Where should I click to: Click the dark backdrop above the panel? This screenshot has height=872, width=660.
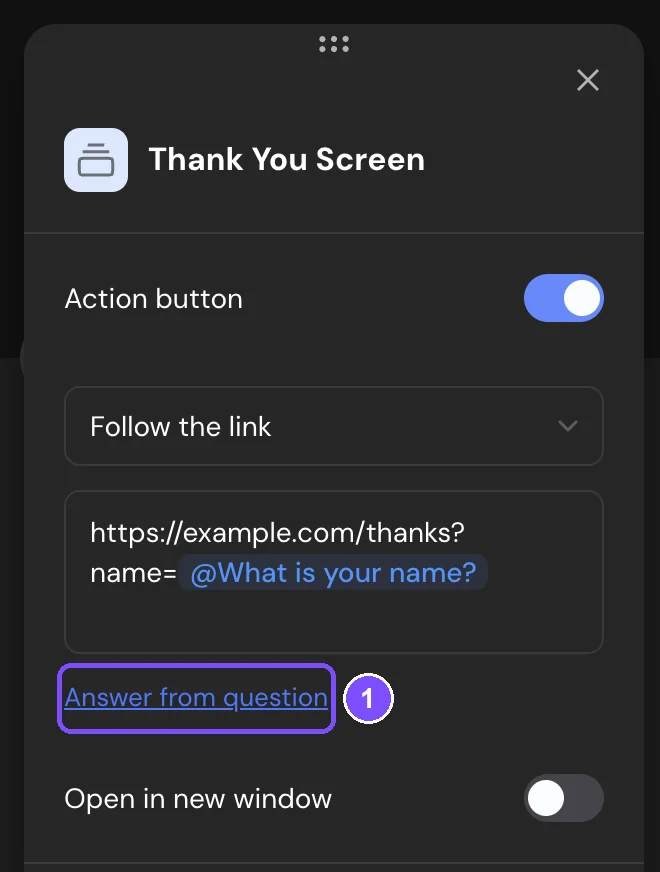pos(334,11)
